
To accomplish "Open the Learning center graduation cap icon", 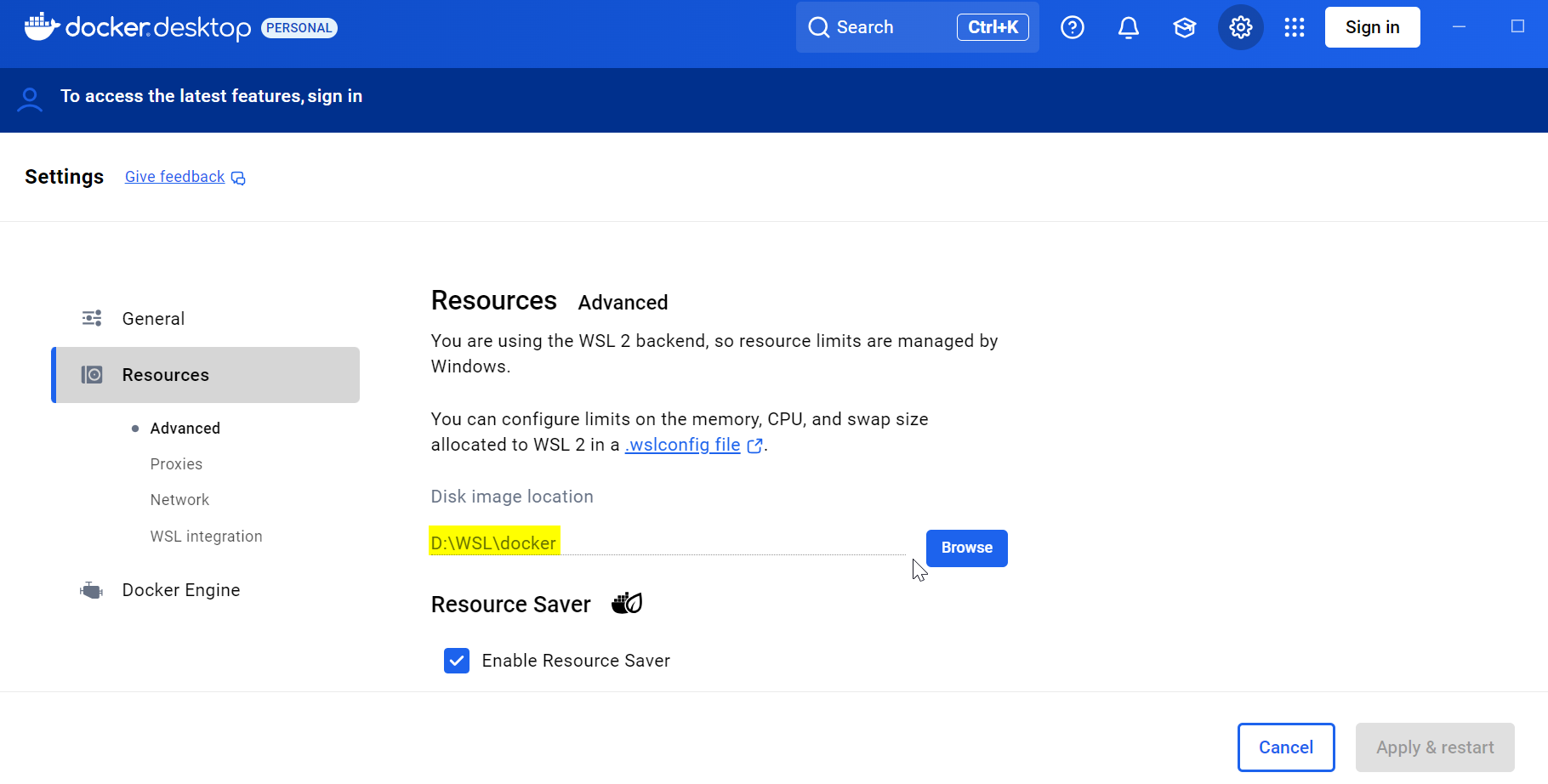I will pyautogui.click(x=1185, y=27).
